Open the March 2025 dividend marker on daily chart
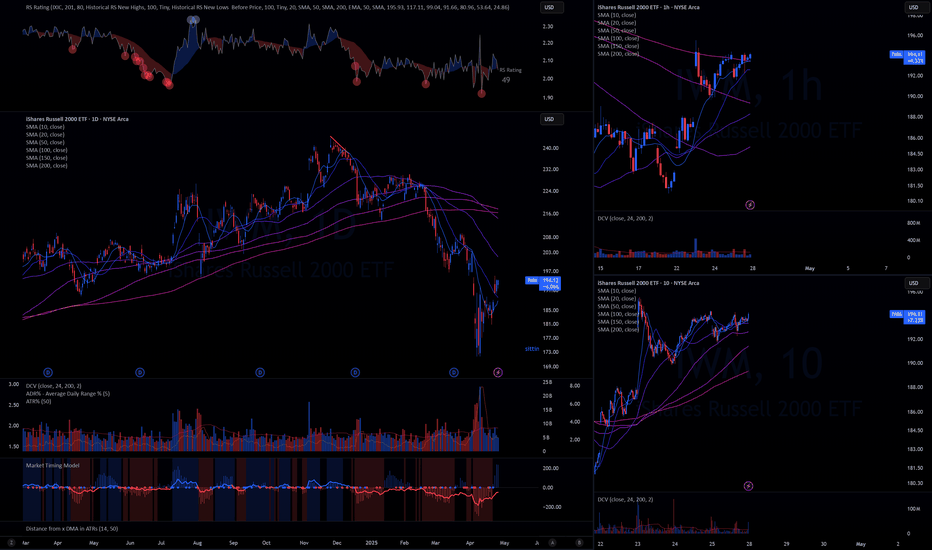This screenshot has height=550, width=932. 454,372
